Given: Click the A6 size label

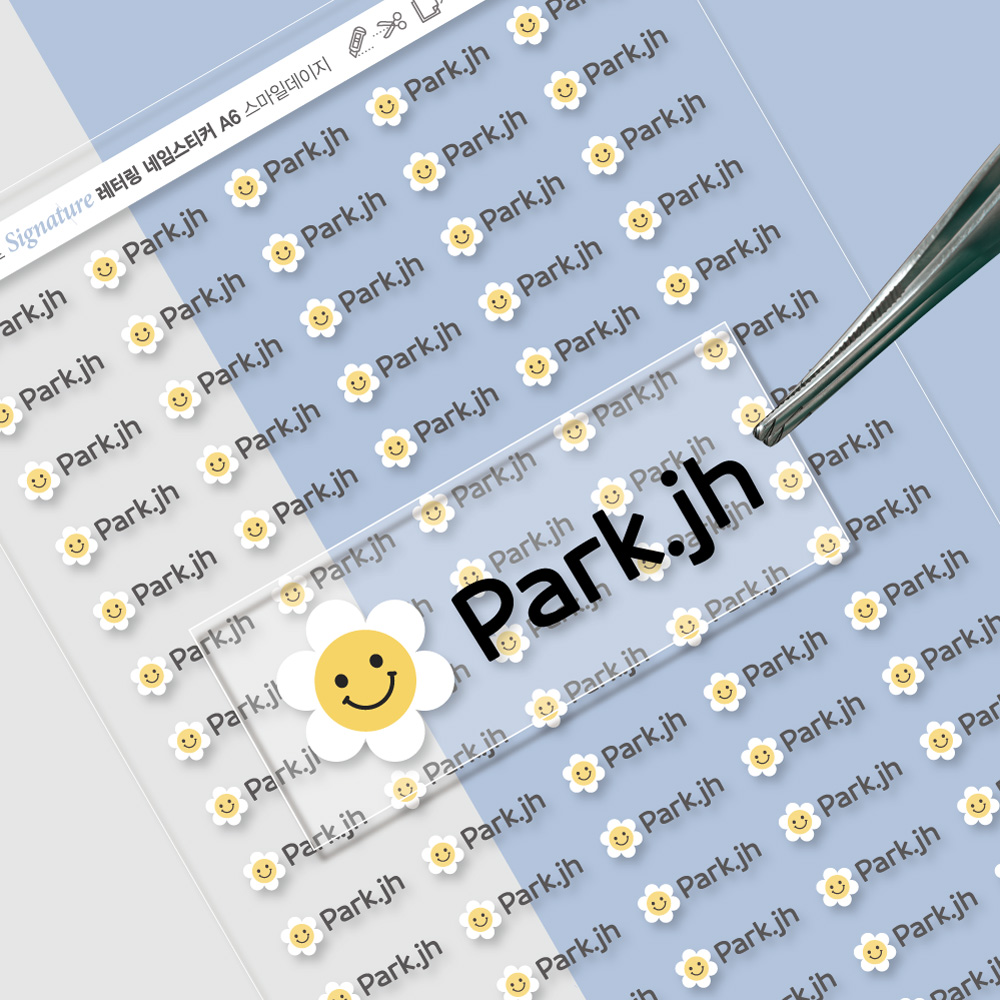Looking at the screenshot, I should tap(229, 118).
